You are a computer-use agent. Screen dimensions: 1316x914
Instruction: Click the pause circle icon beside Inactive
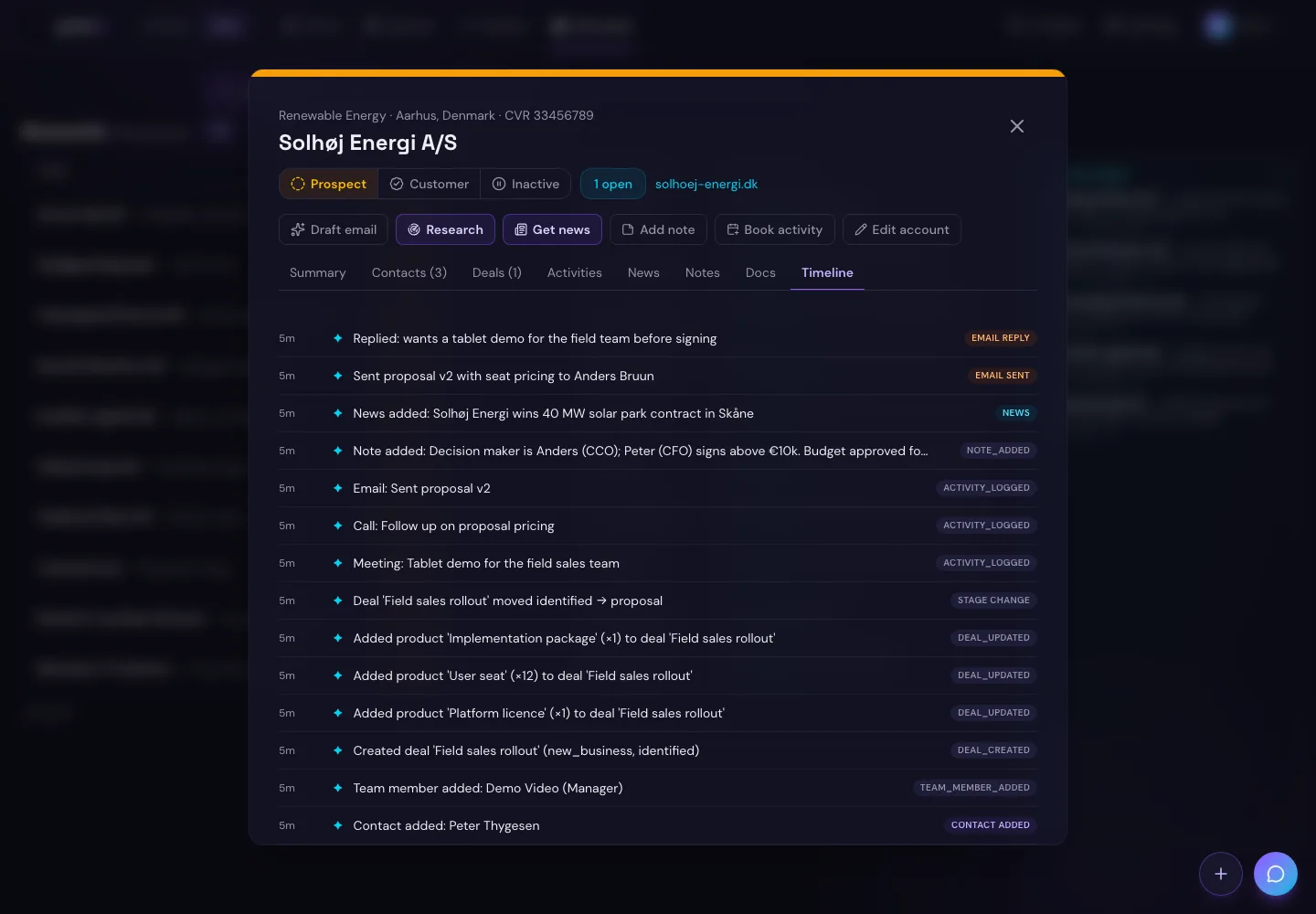(499, 184)
